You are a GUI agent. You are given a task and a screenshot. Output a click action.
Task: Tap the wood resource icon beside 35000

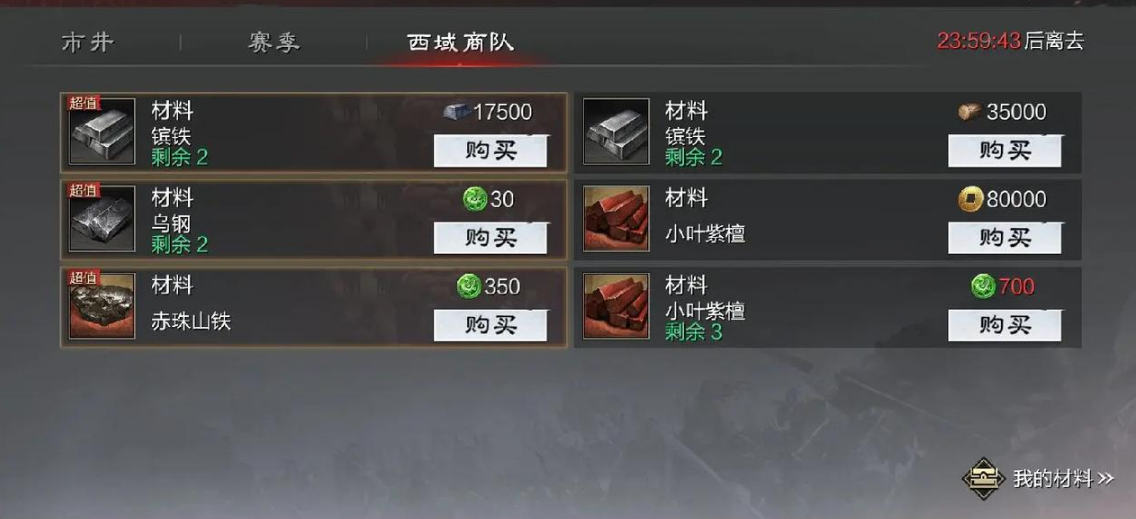(969, 112)
